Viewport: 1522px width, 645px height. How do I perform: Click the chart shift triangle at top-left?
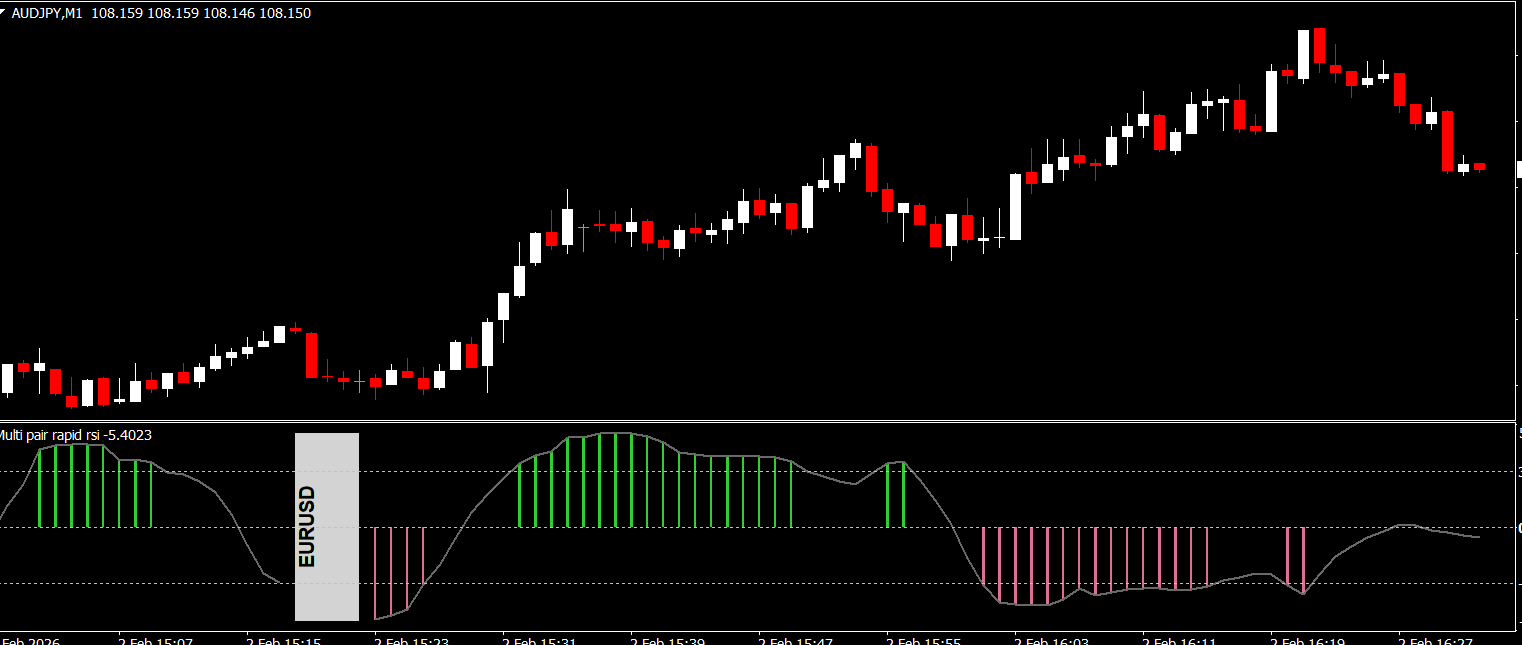click(x=4, y=12)
